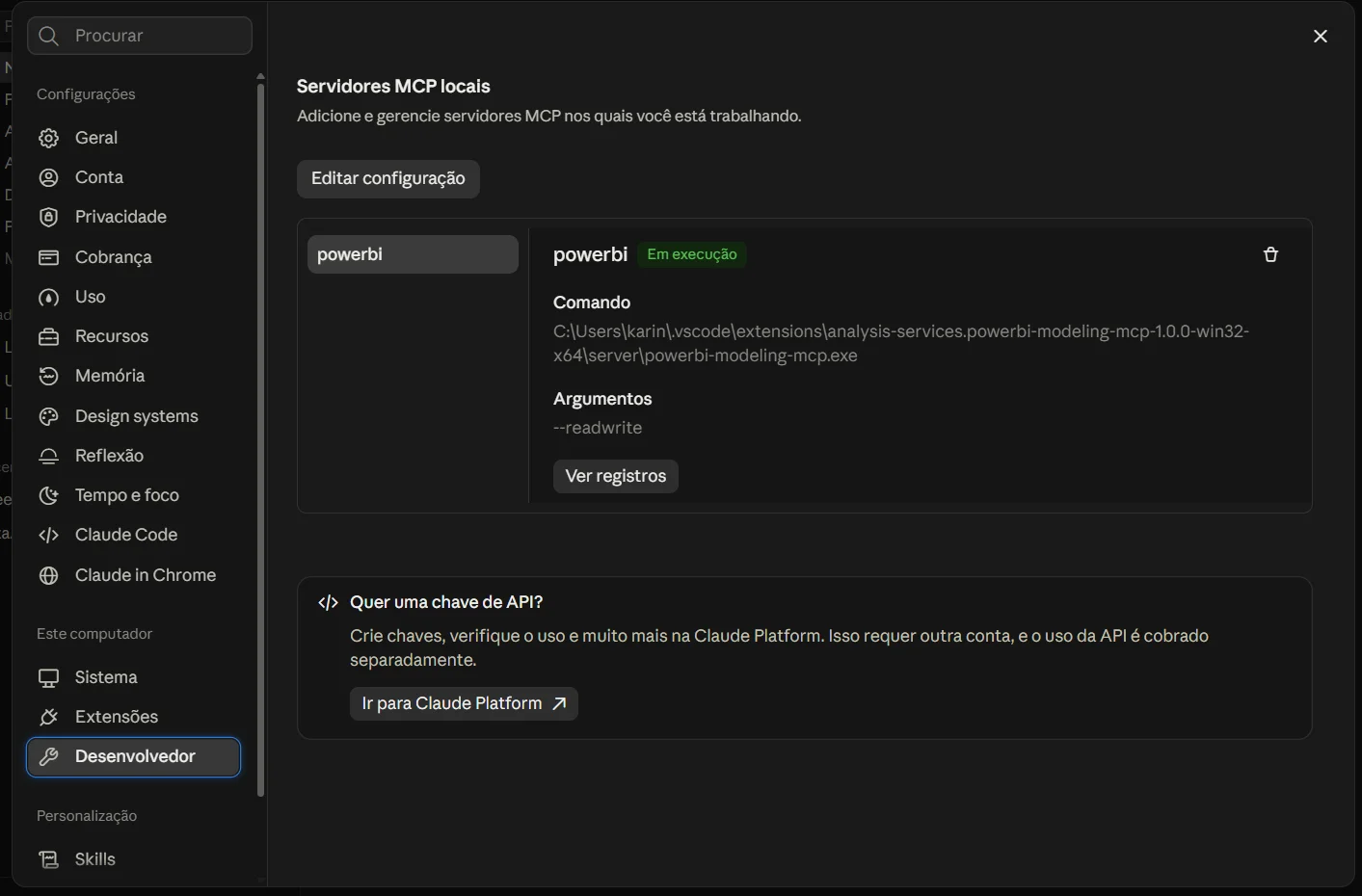This screenshot has height=896, width=1362.
Task: Click the --readwrite argument text
Action: (x=598, y=428)
